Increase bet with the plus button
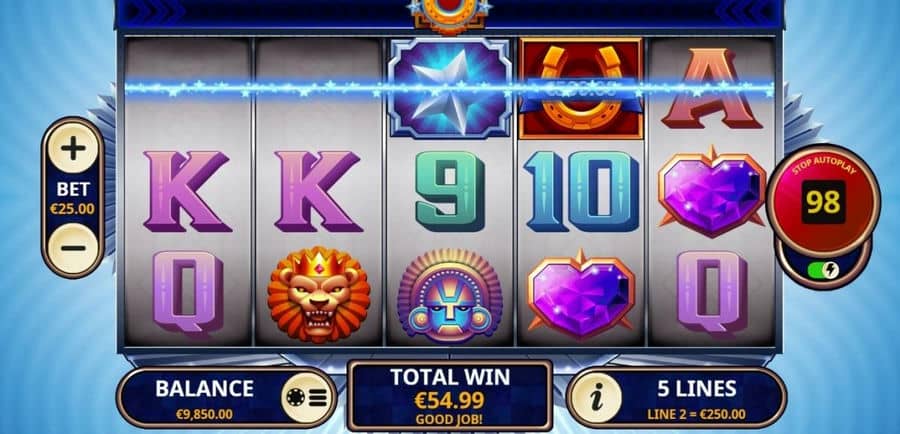Viewport: 900px width, 434px height. pyautogui.click(x=73, y=149)
